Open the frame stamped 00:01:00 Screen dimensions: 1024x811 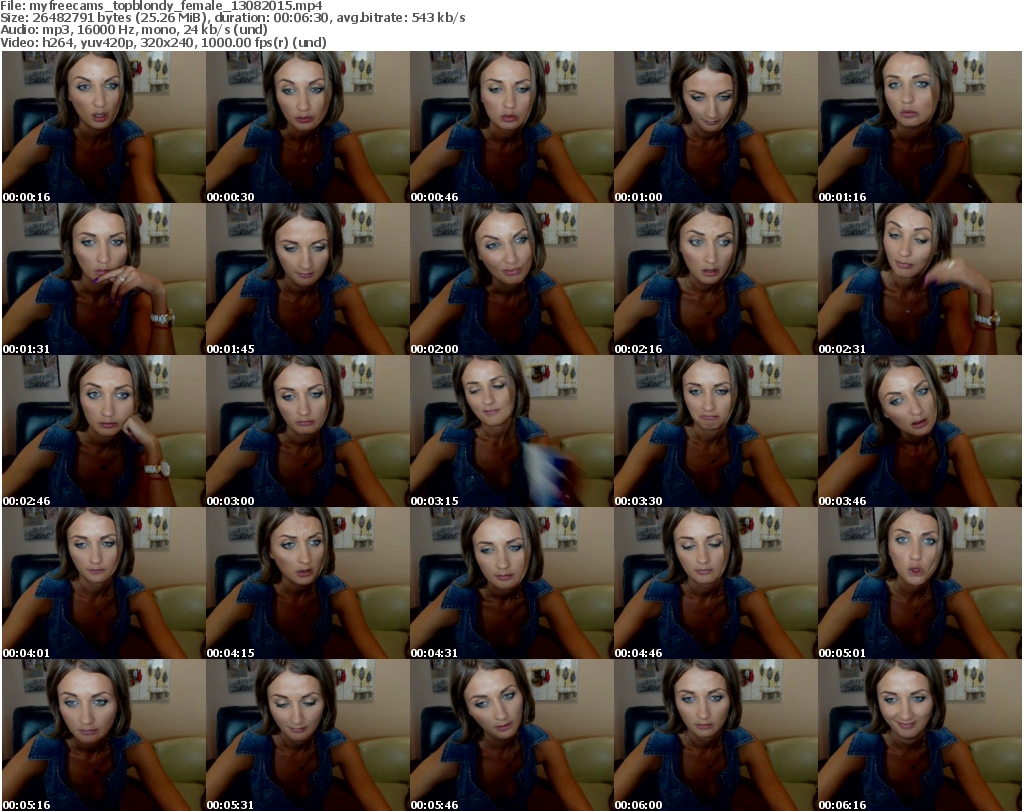click(716, 127)
